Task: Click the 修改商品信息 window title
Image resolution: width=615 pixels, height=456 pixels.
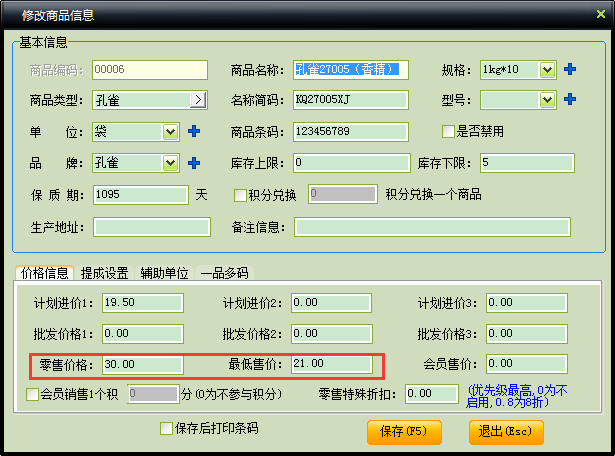Action: click(58, 15)
